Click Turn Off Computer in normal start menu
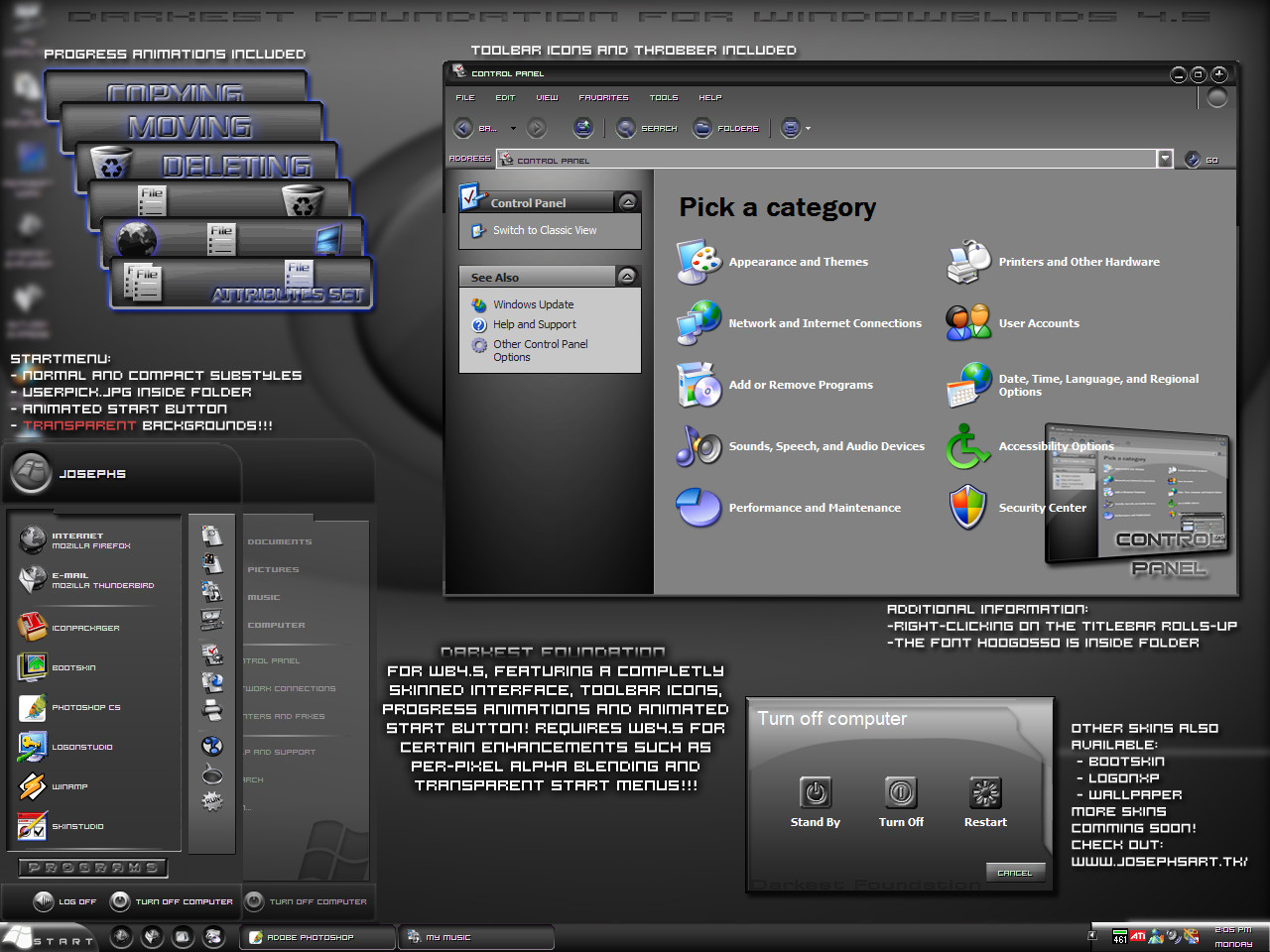 [x=173, y=901]
